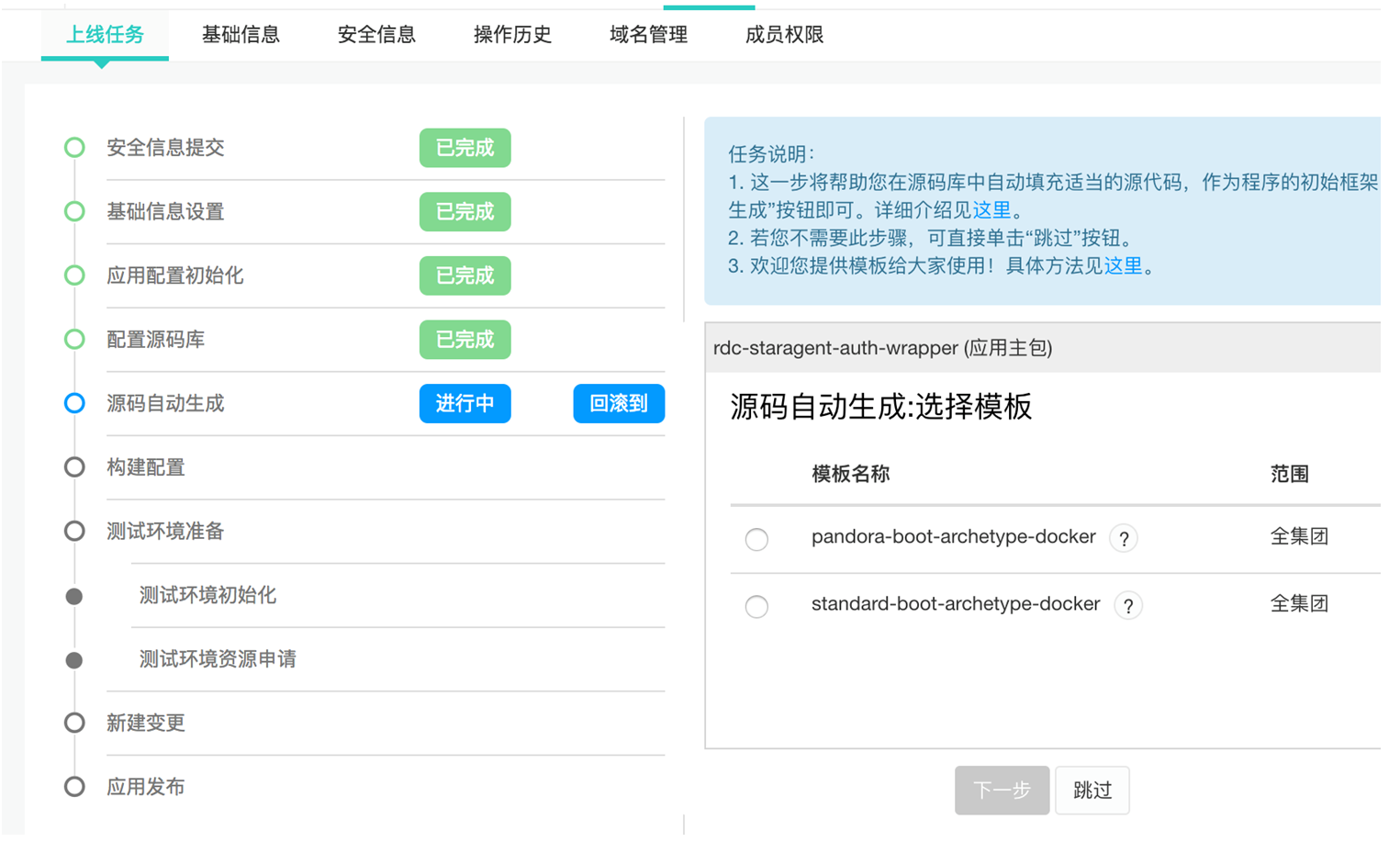This screenshot has height=842, width=1400.
Task: Click 全集团 in pandora-boot-archetype-docker row
Action: tap(1300, 537)
